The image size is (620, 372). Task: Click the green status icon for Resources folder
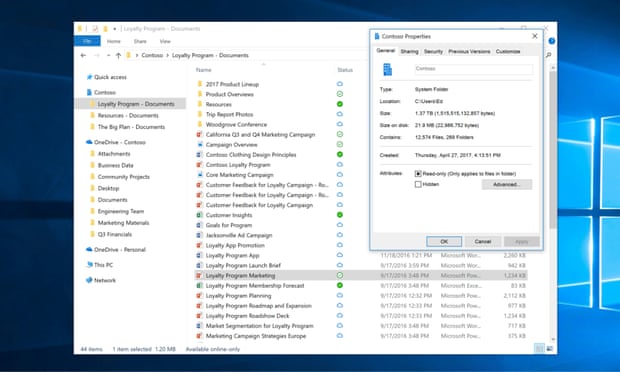coord(340,104)
